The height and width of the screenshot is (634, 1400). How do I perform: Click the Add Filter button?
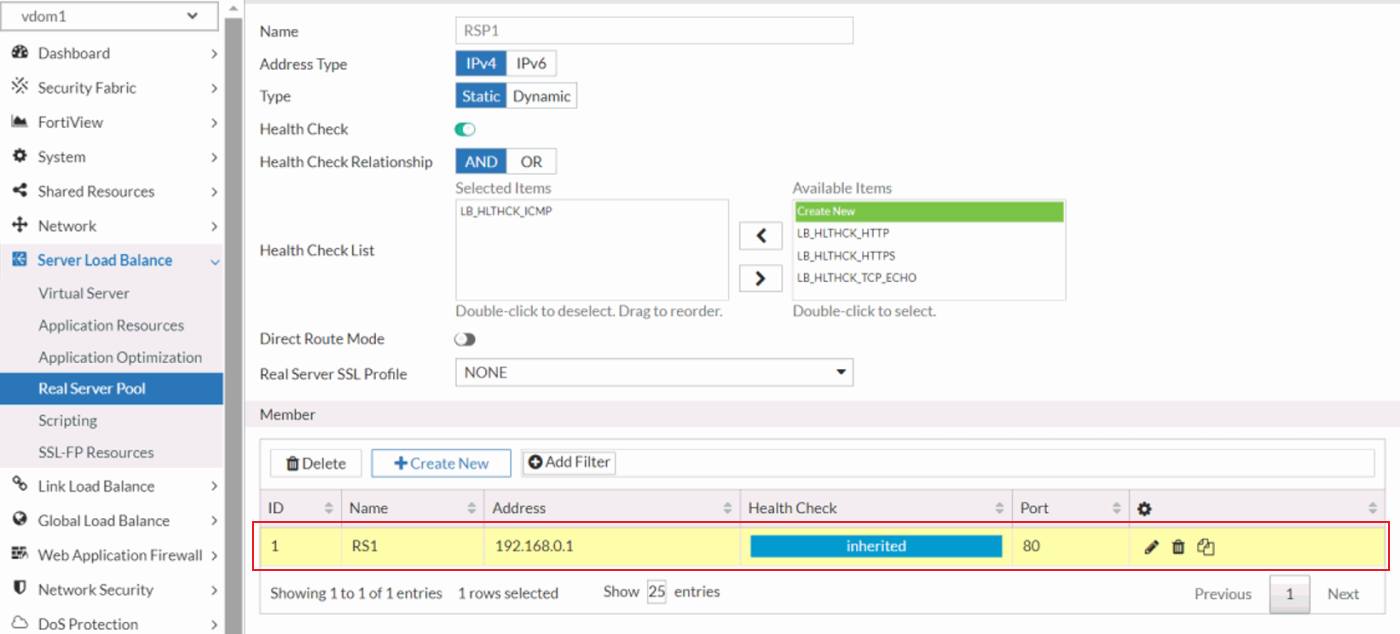[568, 462]
